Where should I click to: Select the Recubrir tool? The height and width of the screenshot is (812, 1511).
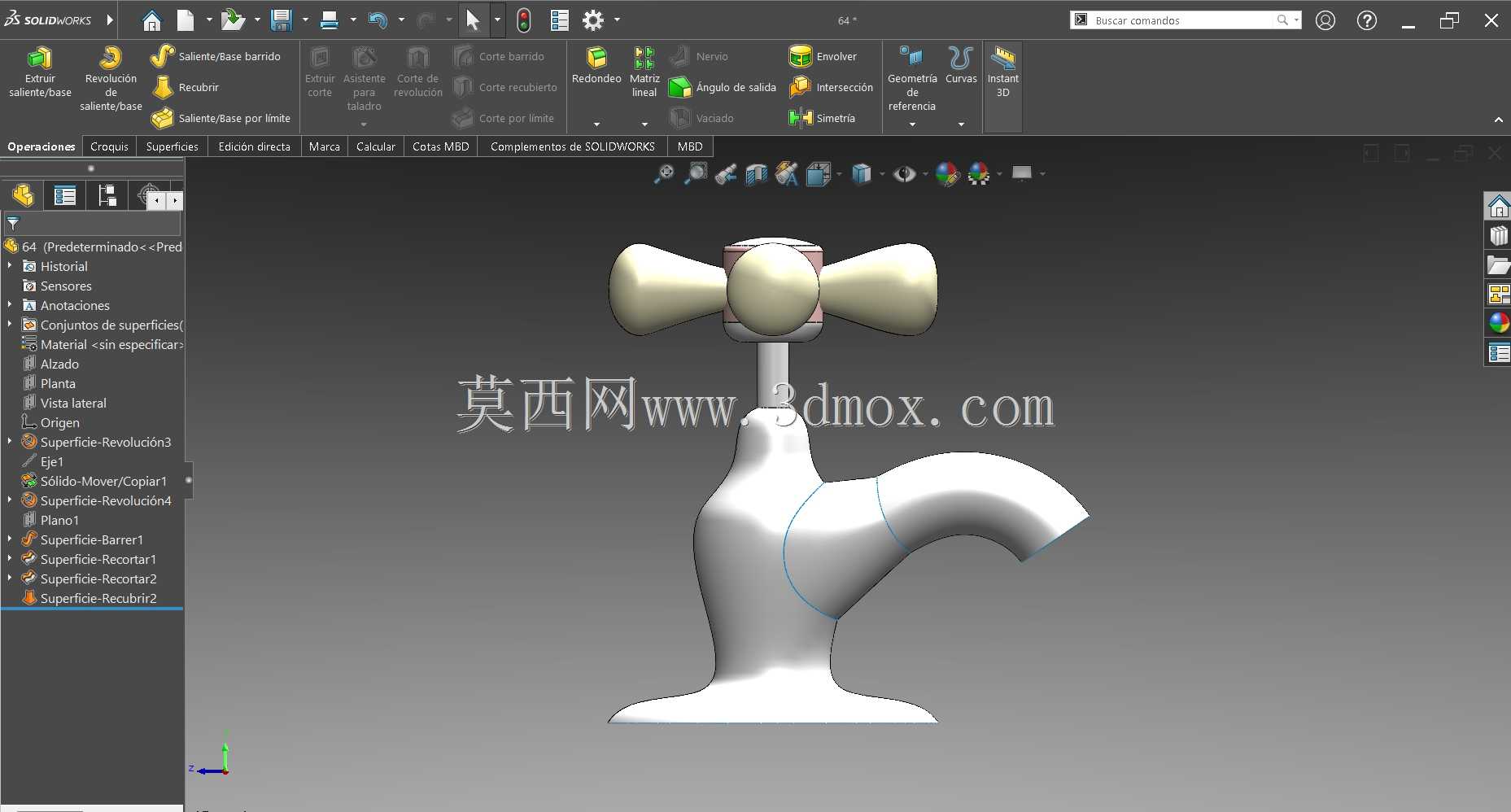(186, 87)
